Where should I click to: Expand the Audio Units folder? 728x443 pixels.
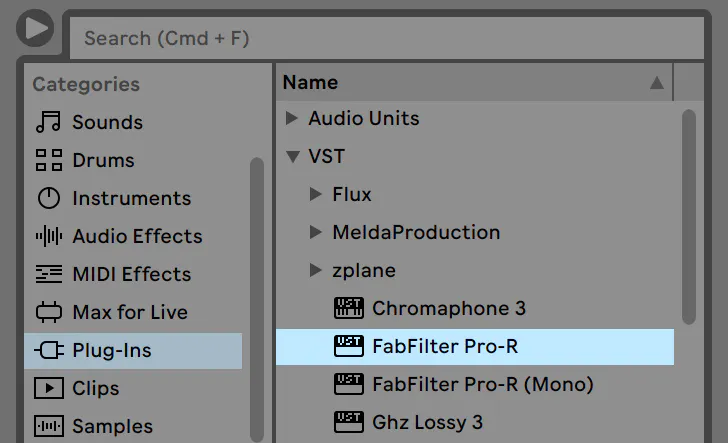292,118
